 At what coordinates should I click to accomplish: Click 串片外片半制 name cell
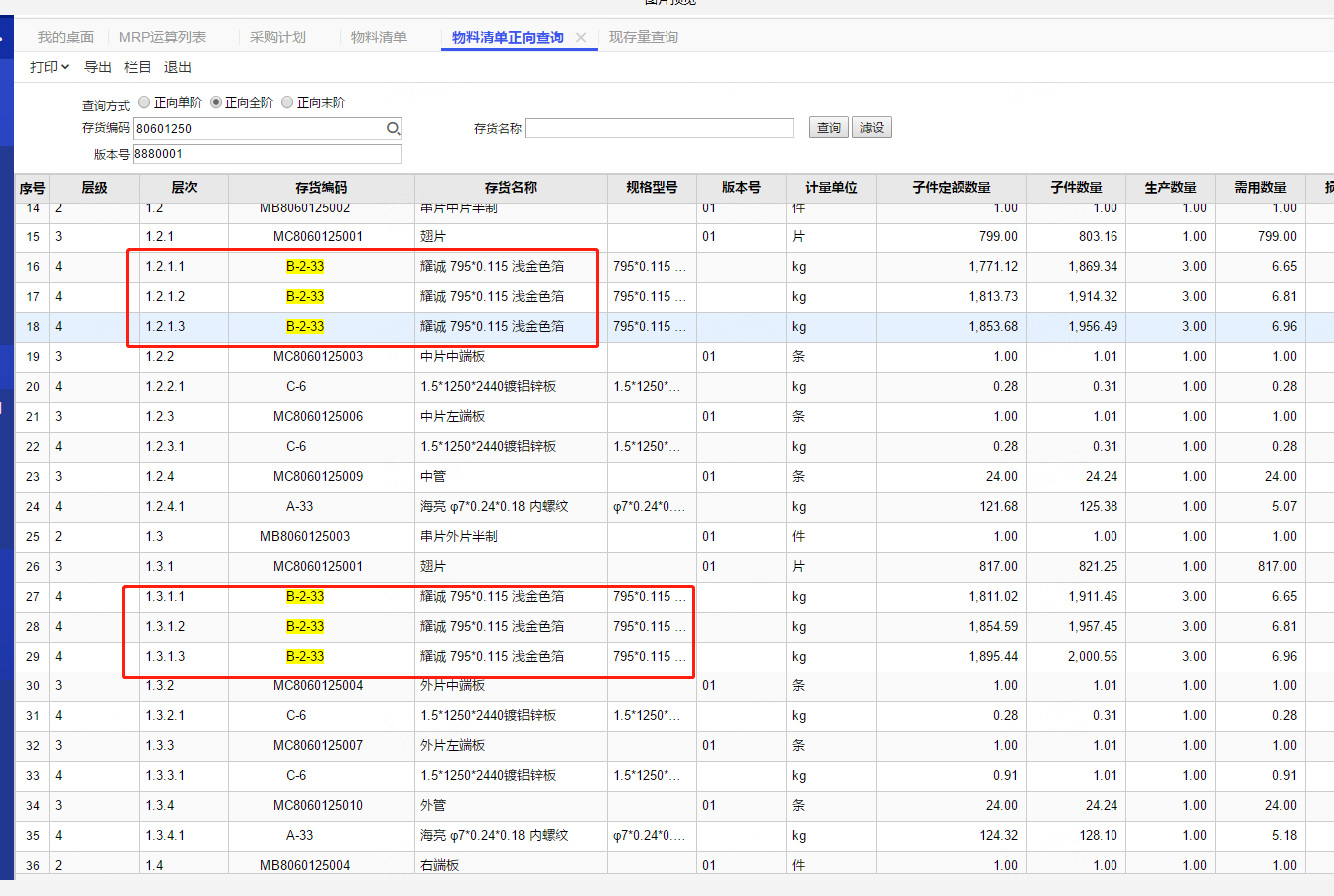pos(459,537)
